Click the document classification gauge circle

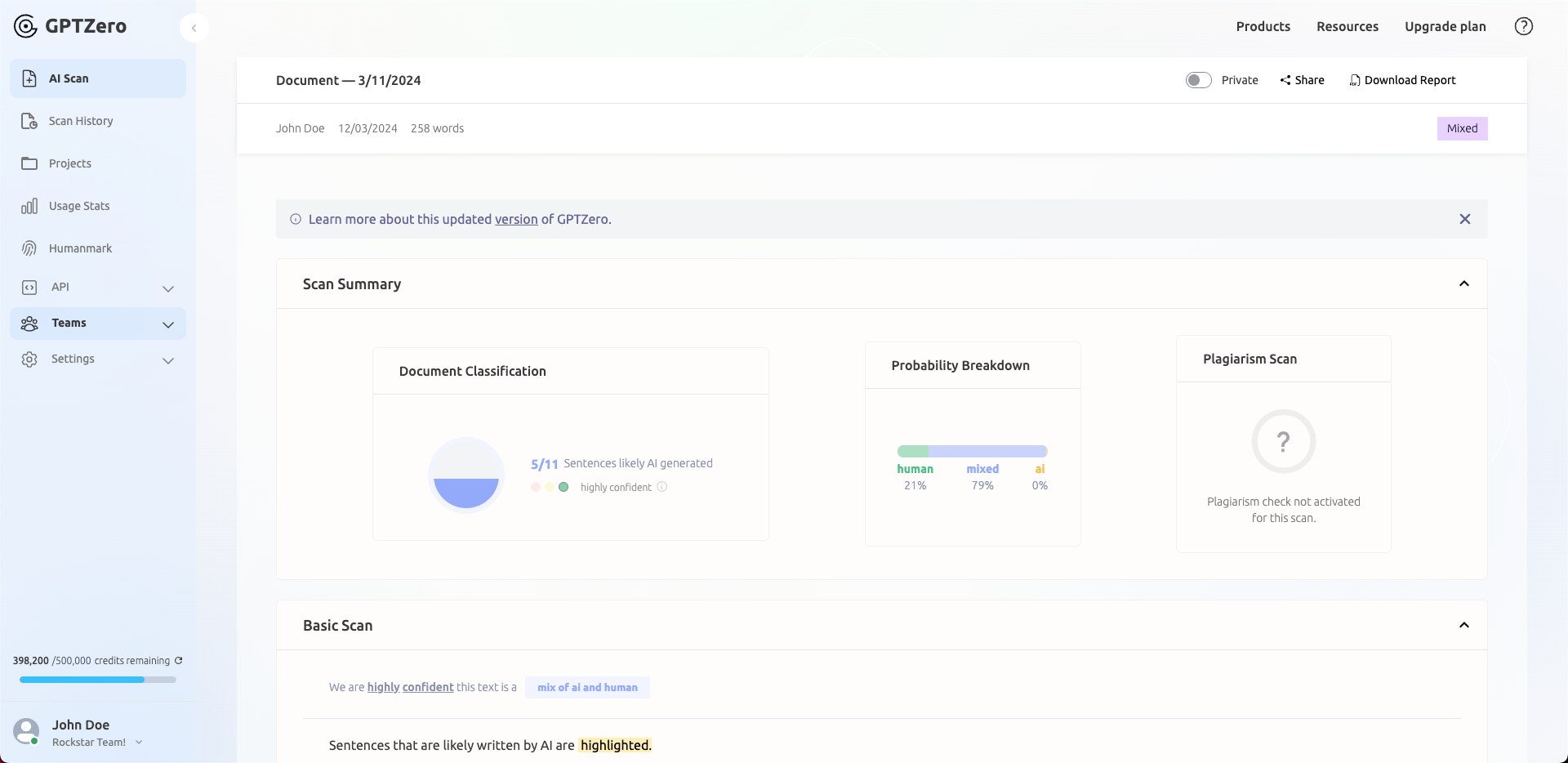point(466,475)
